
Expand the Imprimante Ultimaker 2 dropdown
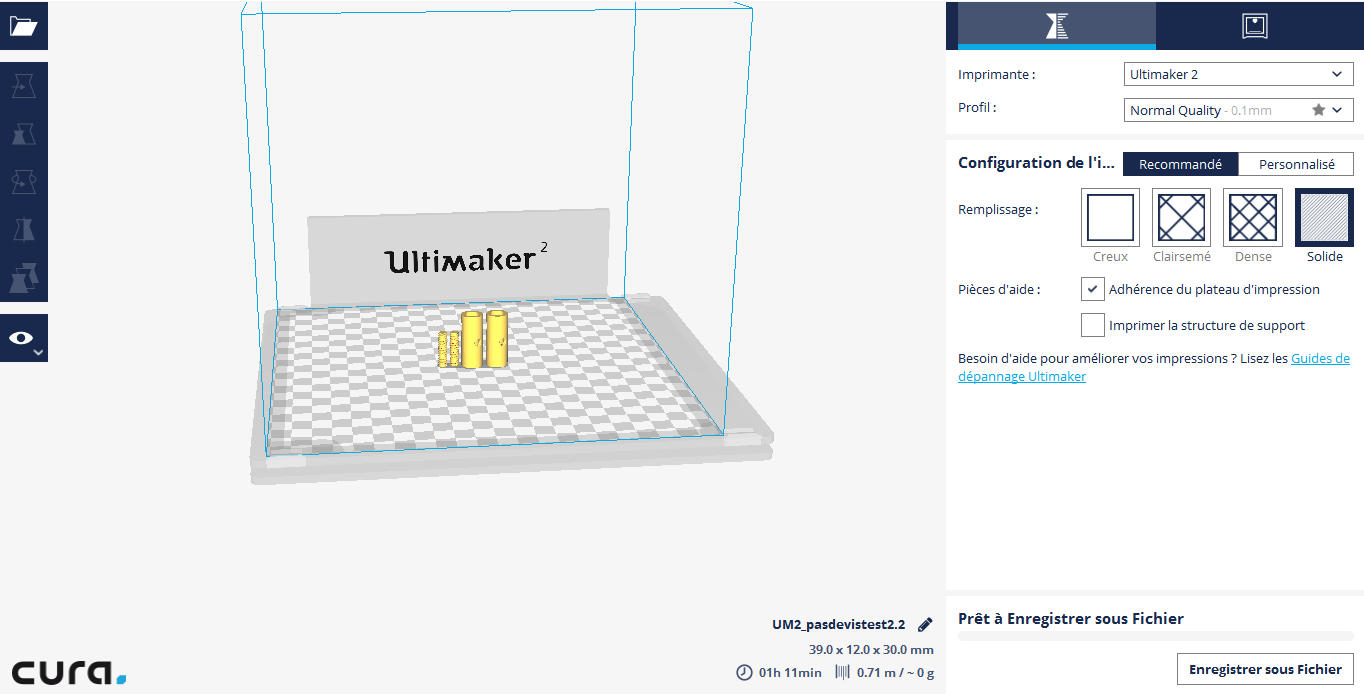[1238, 75]
